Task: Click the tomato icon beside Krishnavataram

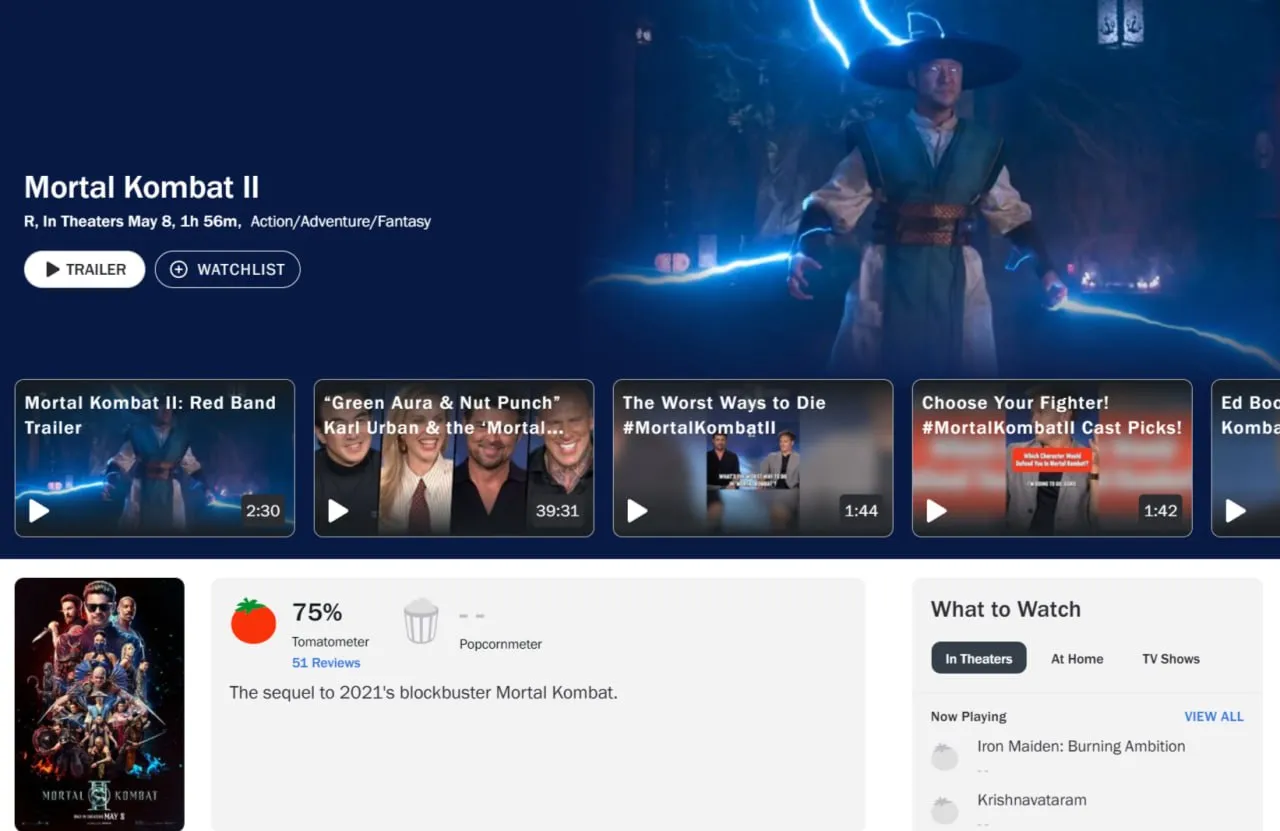Action: point(945,810)
